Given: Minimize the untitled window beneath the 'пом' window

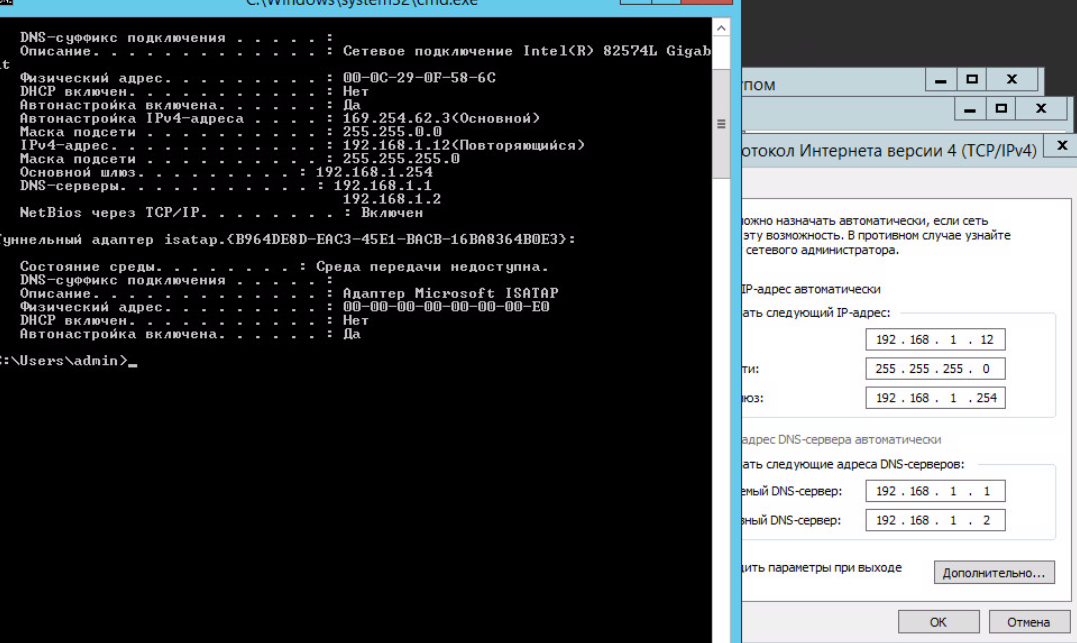Looking at the screenshot, I should (x=969, y=109).
